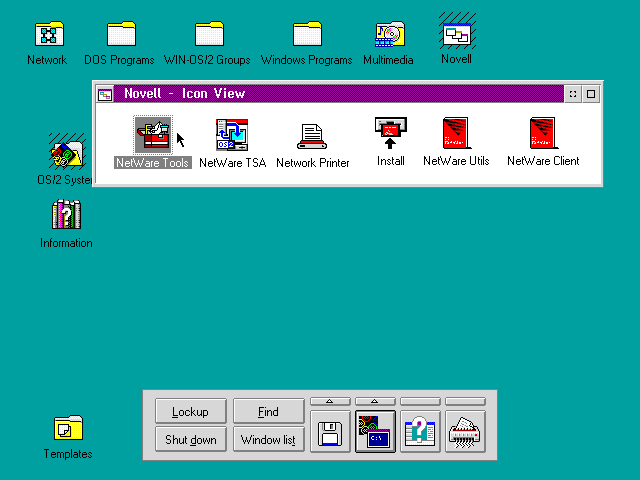Screen dimensions: 640x480
Task: Select the NetWare Client red book icon
Action: pyautogui.click(x=543, y=133)
